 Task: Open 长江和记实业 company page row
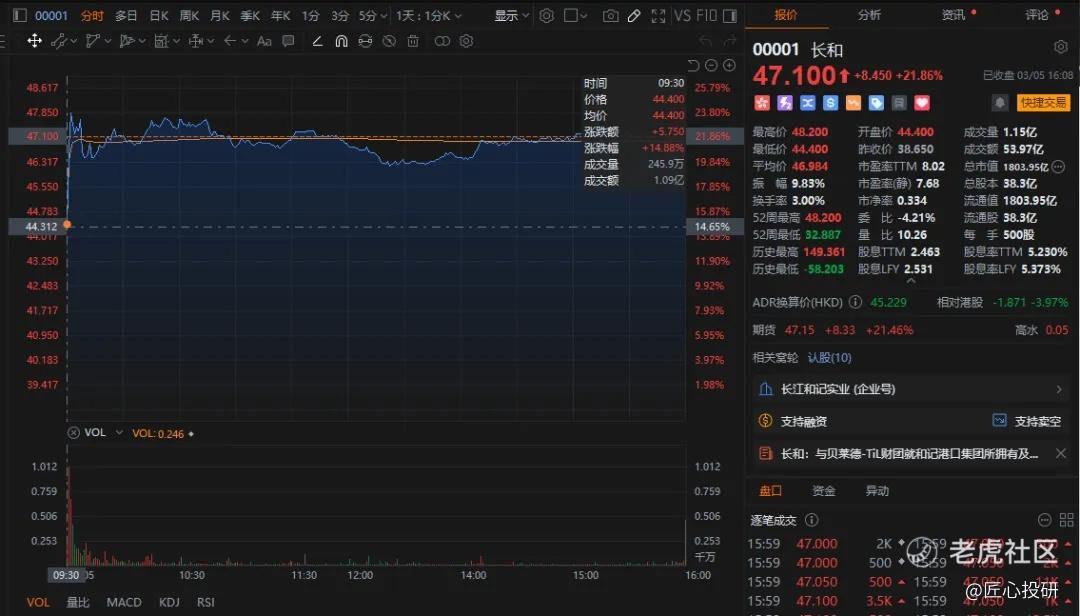tap(911, 389)
